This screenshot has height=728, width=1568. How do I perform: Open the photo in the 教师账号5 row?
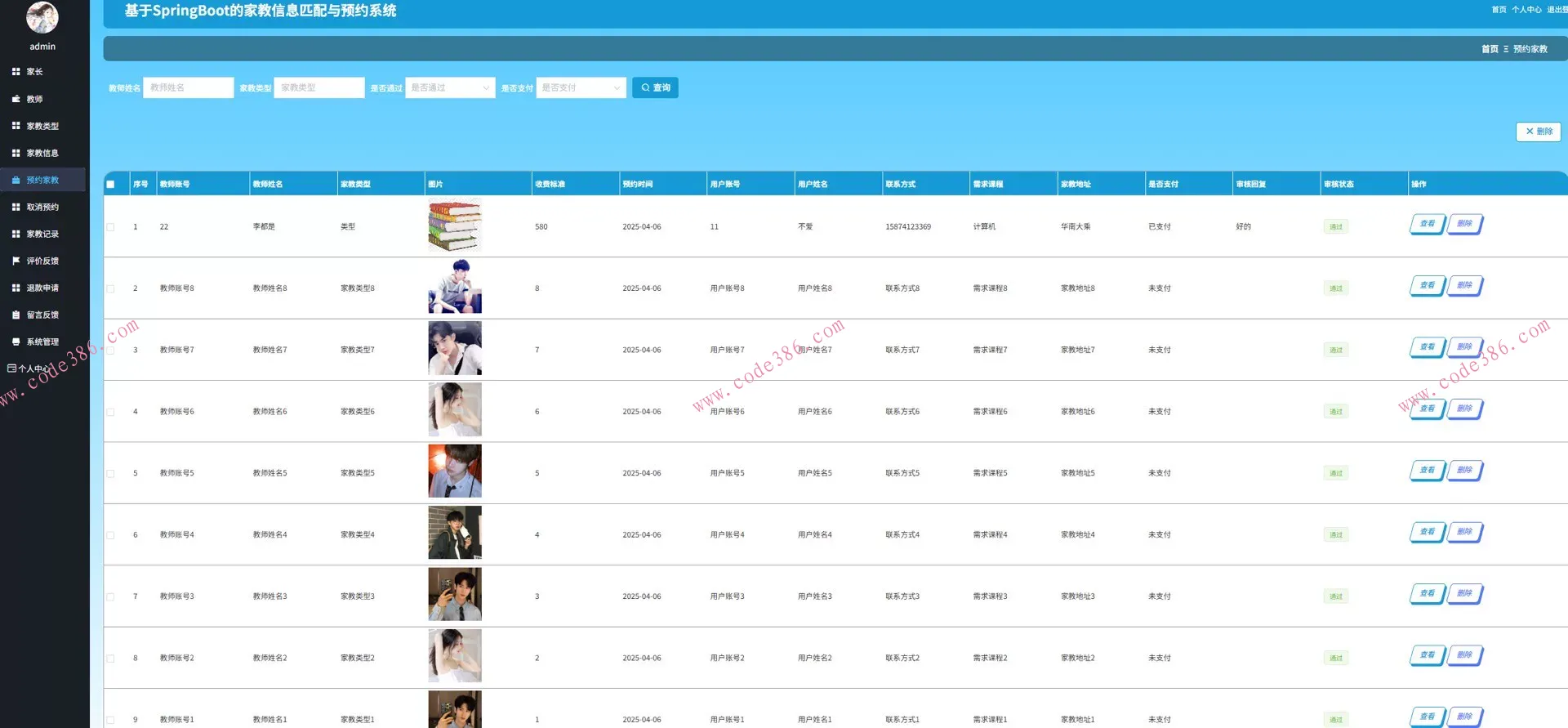pos(455,471)
